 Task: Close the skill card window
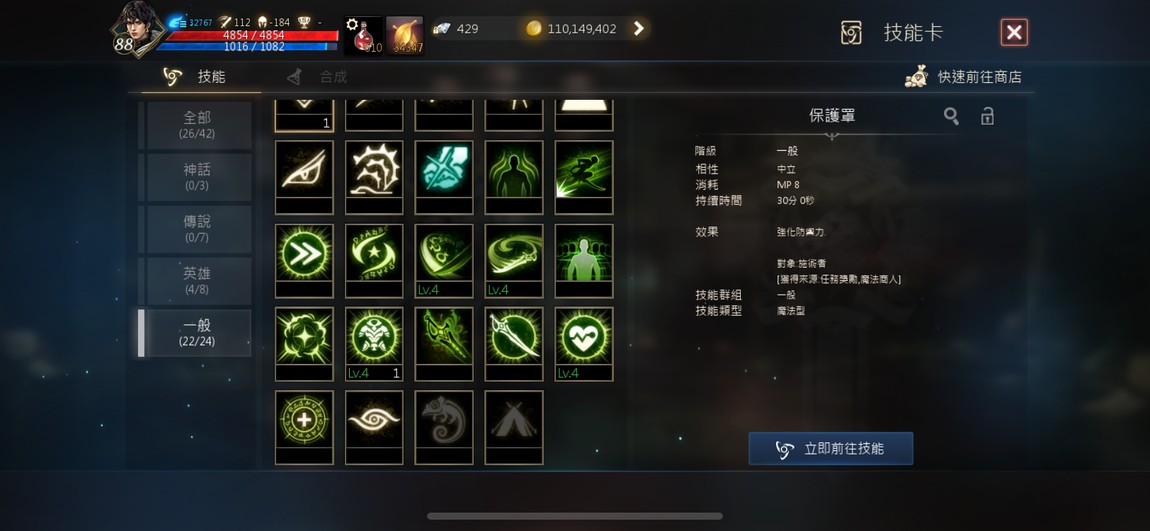[1014, 32]
